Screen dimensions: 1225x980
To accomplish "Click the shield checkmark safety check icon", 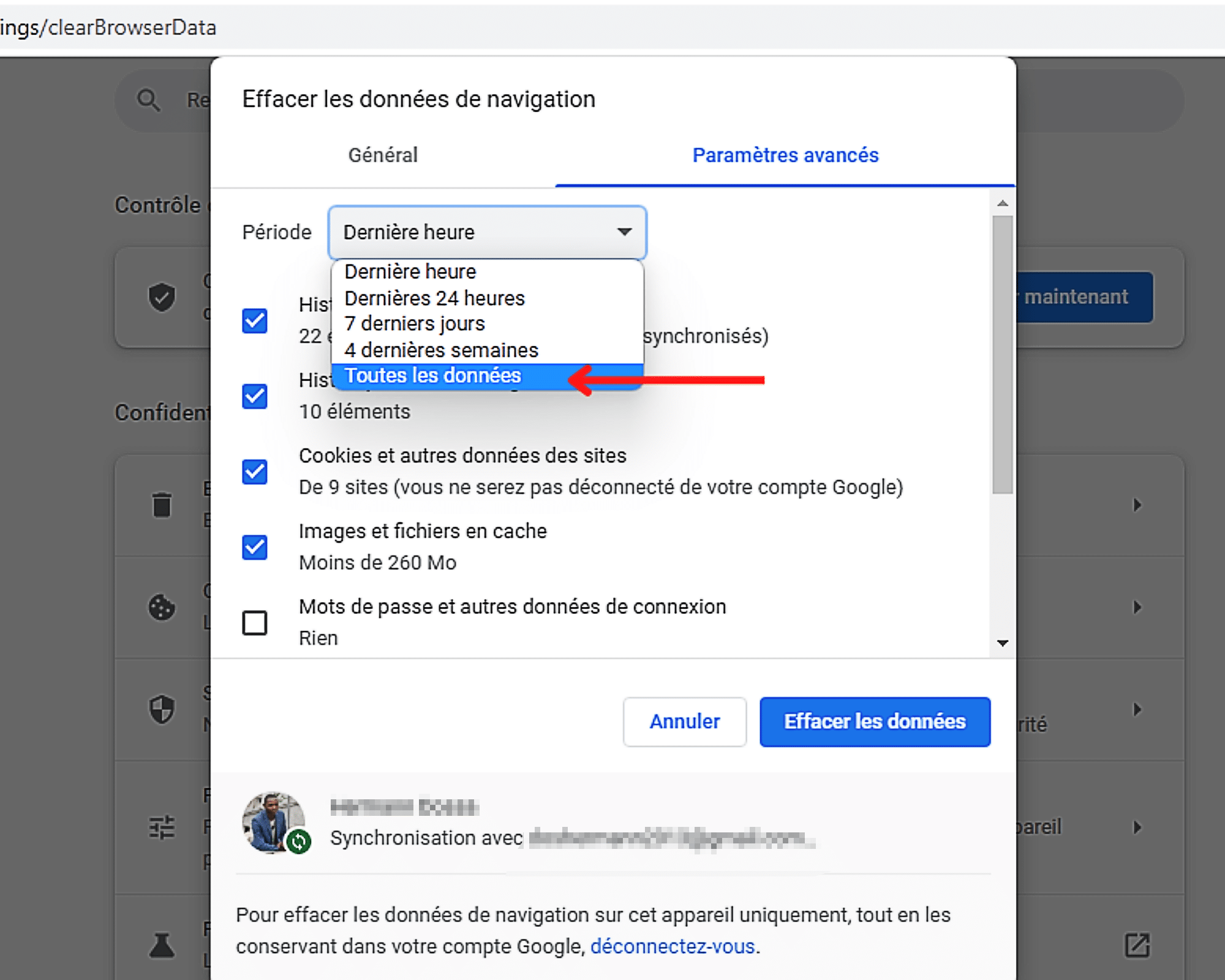I will (x=162, y=297).
